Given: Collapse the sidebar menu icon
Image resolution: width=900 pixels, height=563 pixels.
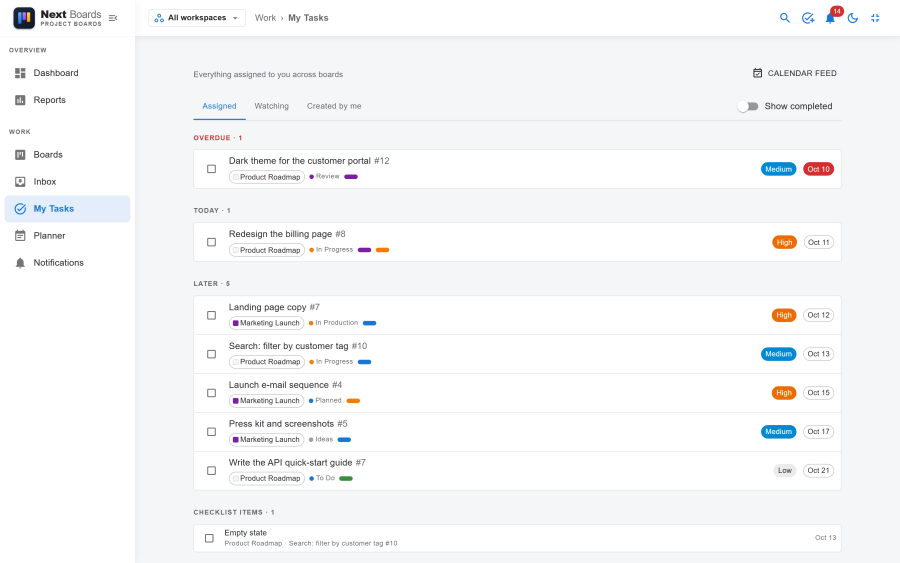Looking at the screenshot, I should coord(113,18).
